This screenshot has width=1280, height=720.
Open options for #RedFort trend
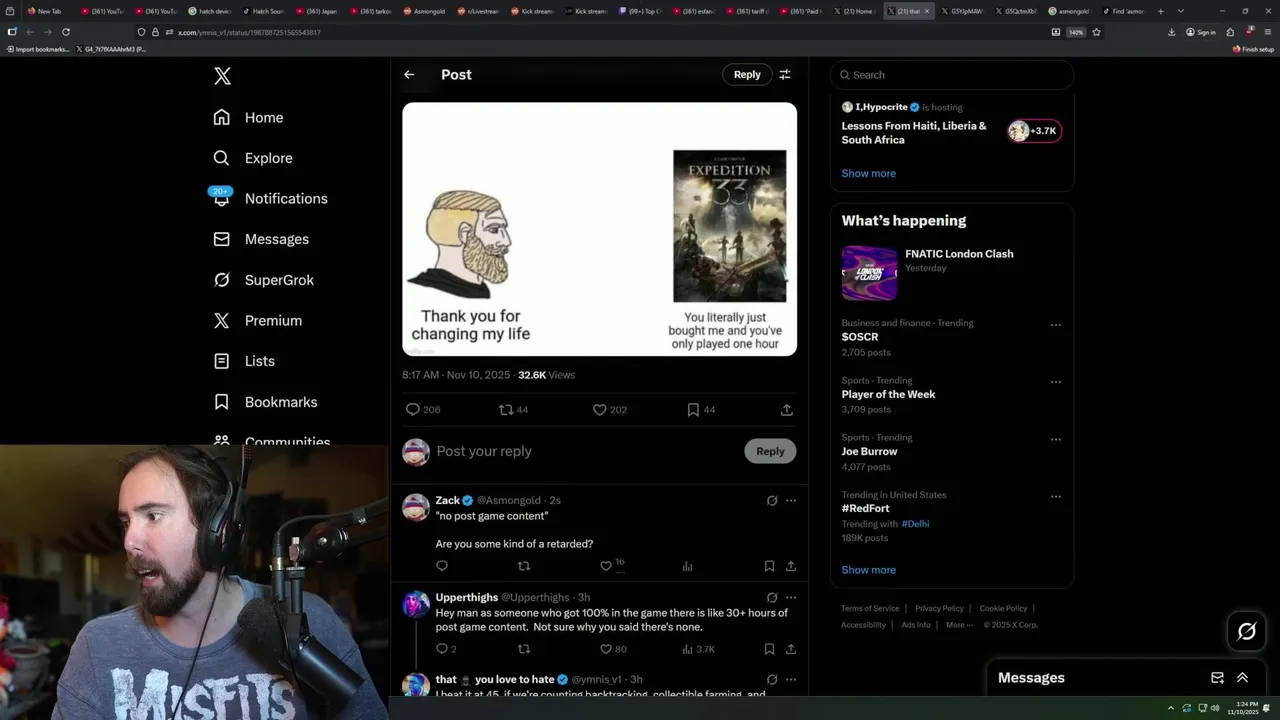[x=1056, y=497]
